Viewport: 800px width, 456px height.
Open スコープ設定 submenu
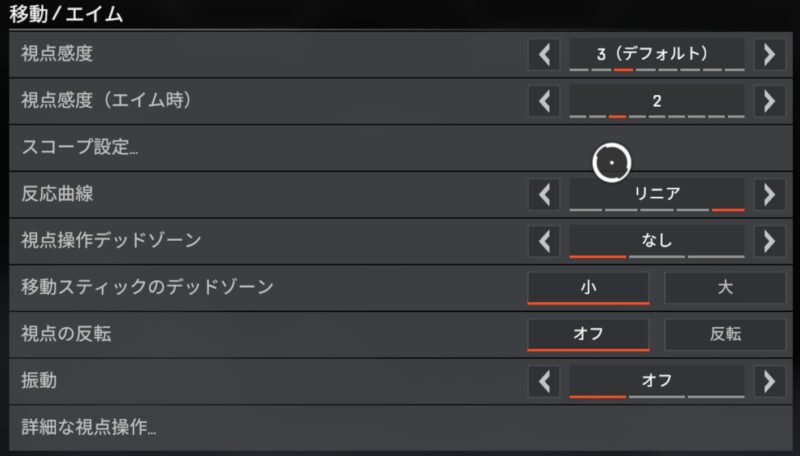tap(80, 148)
